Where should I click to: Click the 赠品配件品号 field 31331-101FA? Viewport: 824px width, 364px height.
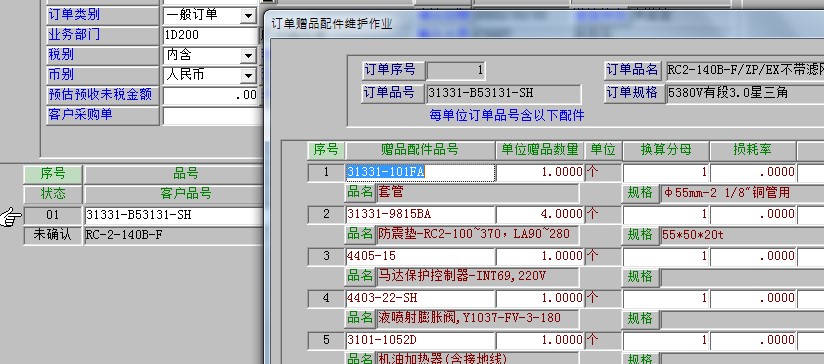click(x=420, y=172)
